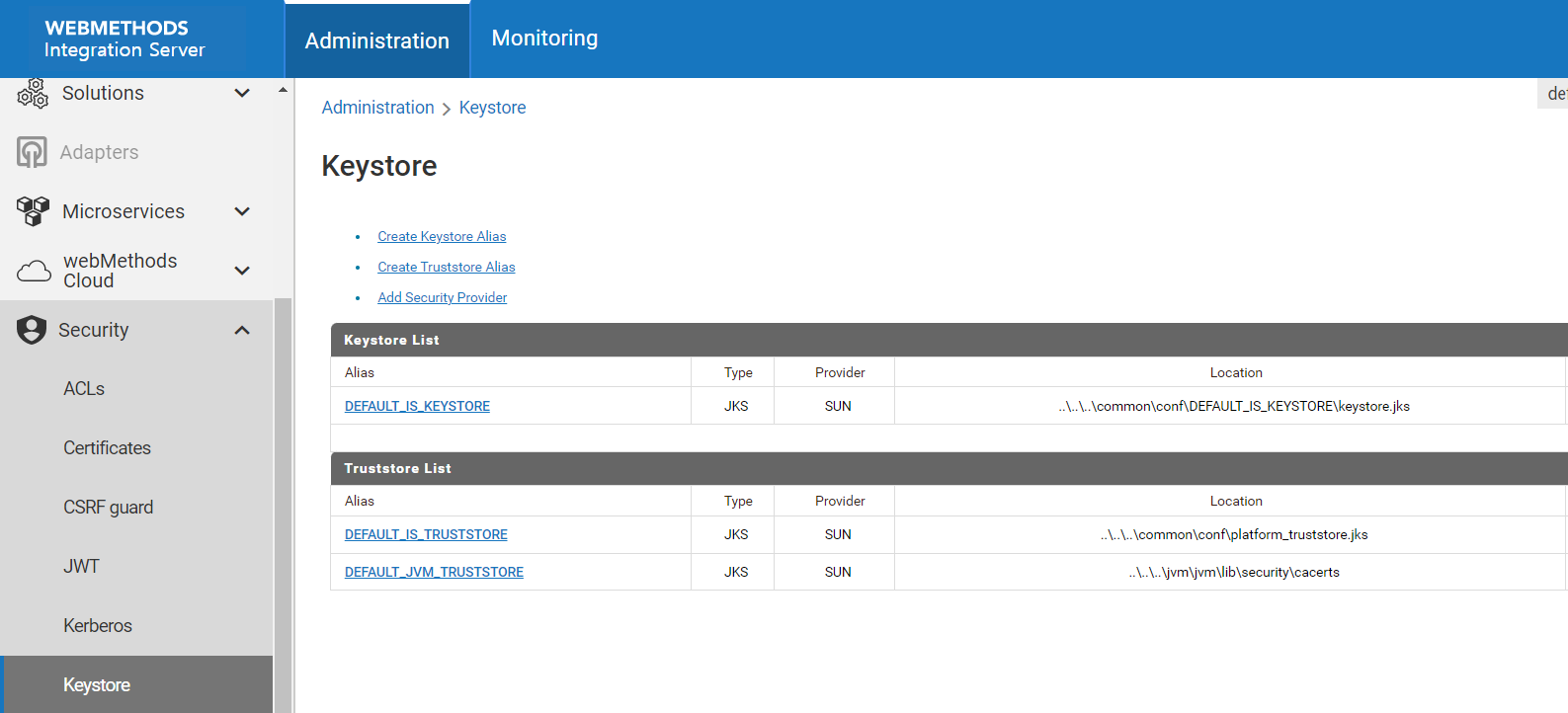Click the Microservices cubes icon
This screenshot has width=1568, height=713.
click(33, 211)
